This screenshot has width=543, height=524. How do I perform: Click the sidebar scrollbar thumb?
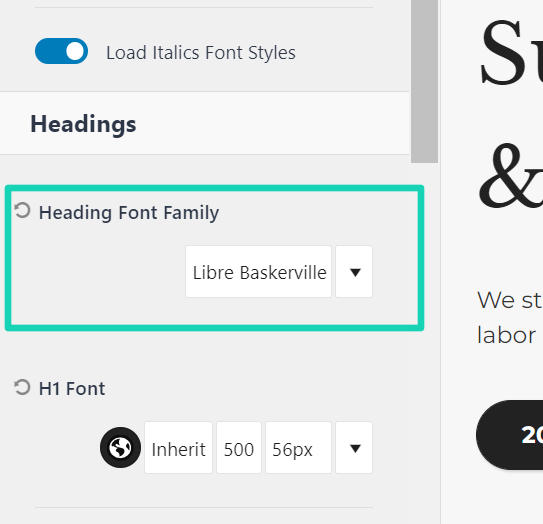424,81
